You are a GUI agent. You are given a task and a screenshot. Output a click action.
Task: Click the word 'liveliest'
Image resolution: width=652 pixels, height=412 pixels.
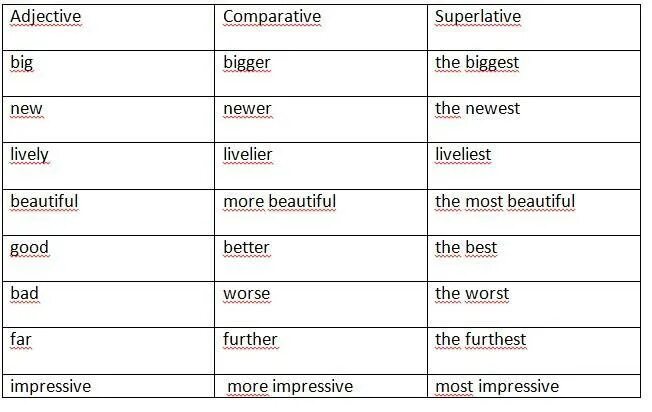(x=463, y=155)
